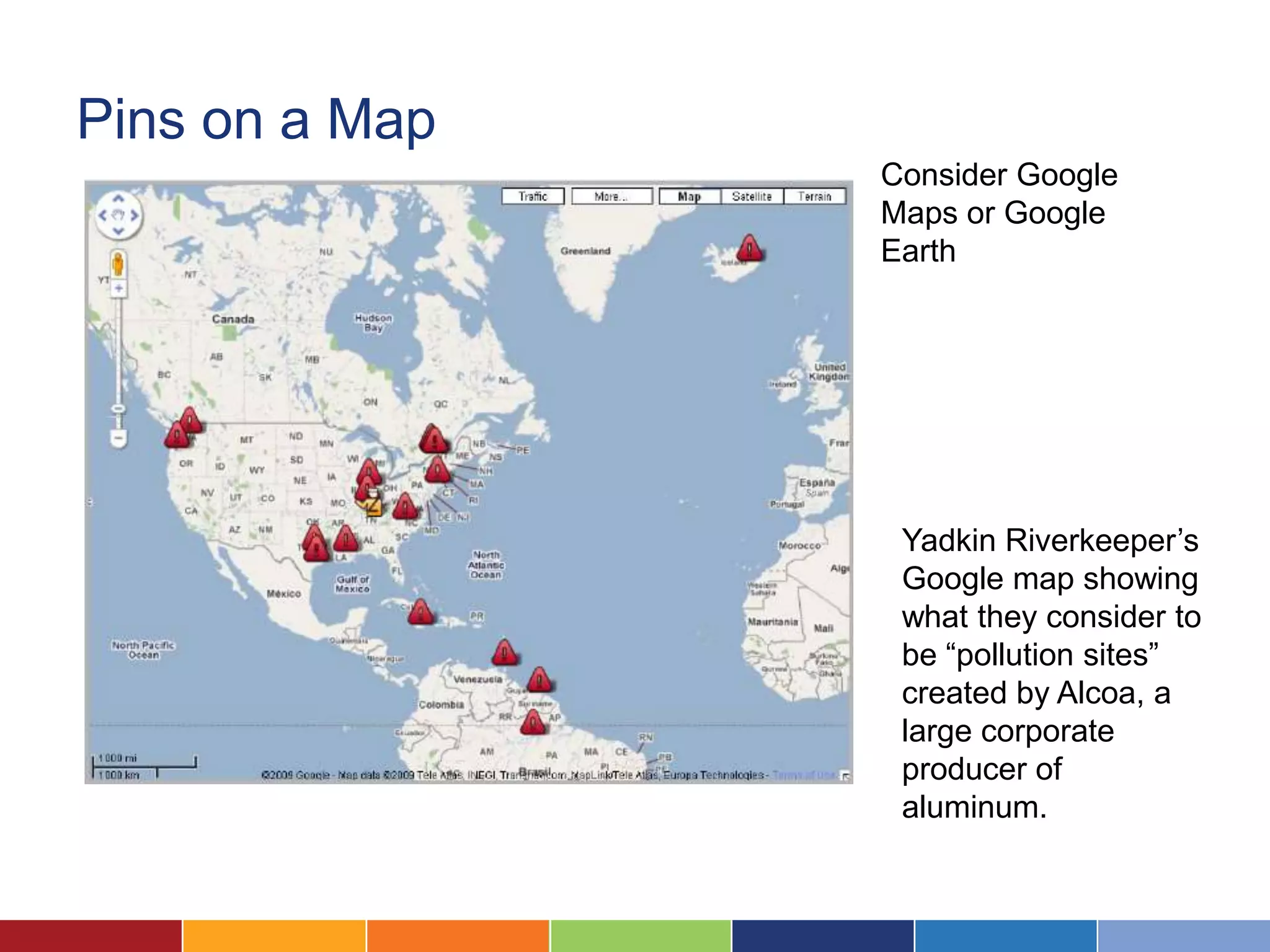Select the 'Pins on a Map' slide title

256,119
